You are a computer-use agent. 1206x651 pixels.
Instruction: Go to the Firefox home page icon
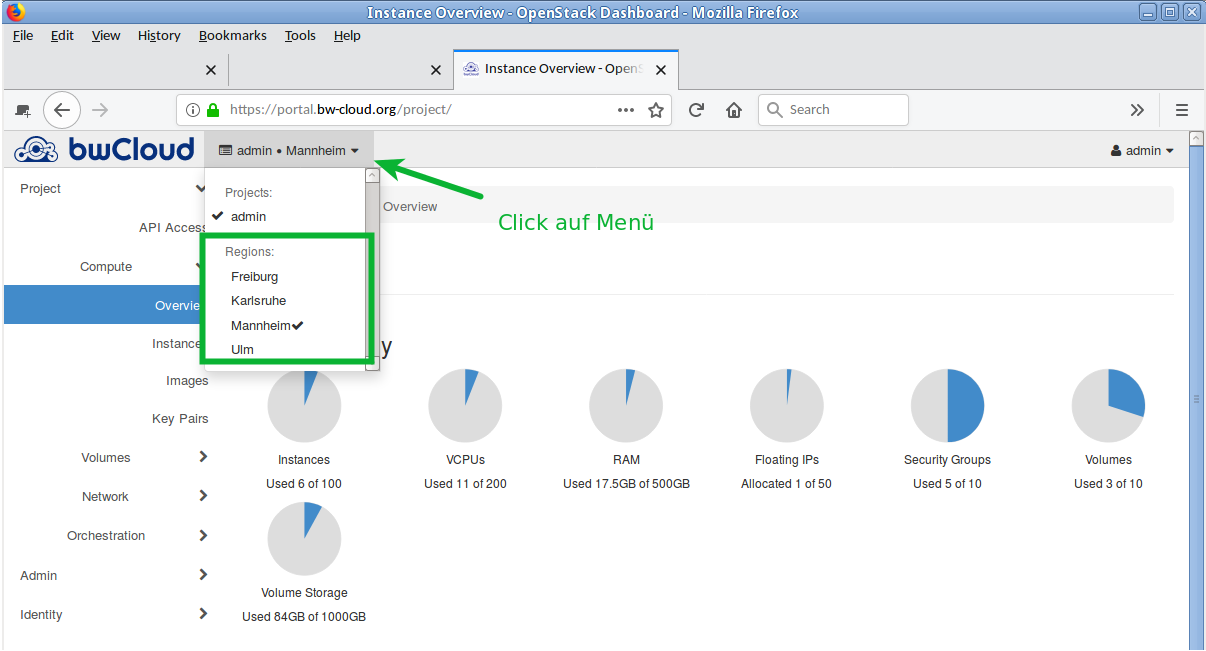[734, 110]
